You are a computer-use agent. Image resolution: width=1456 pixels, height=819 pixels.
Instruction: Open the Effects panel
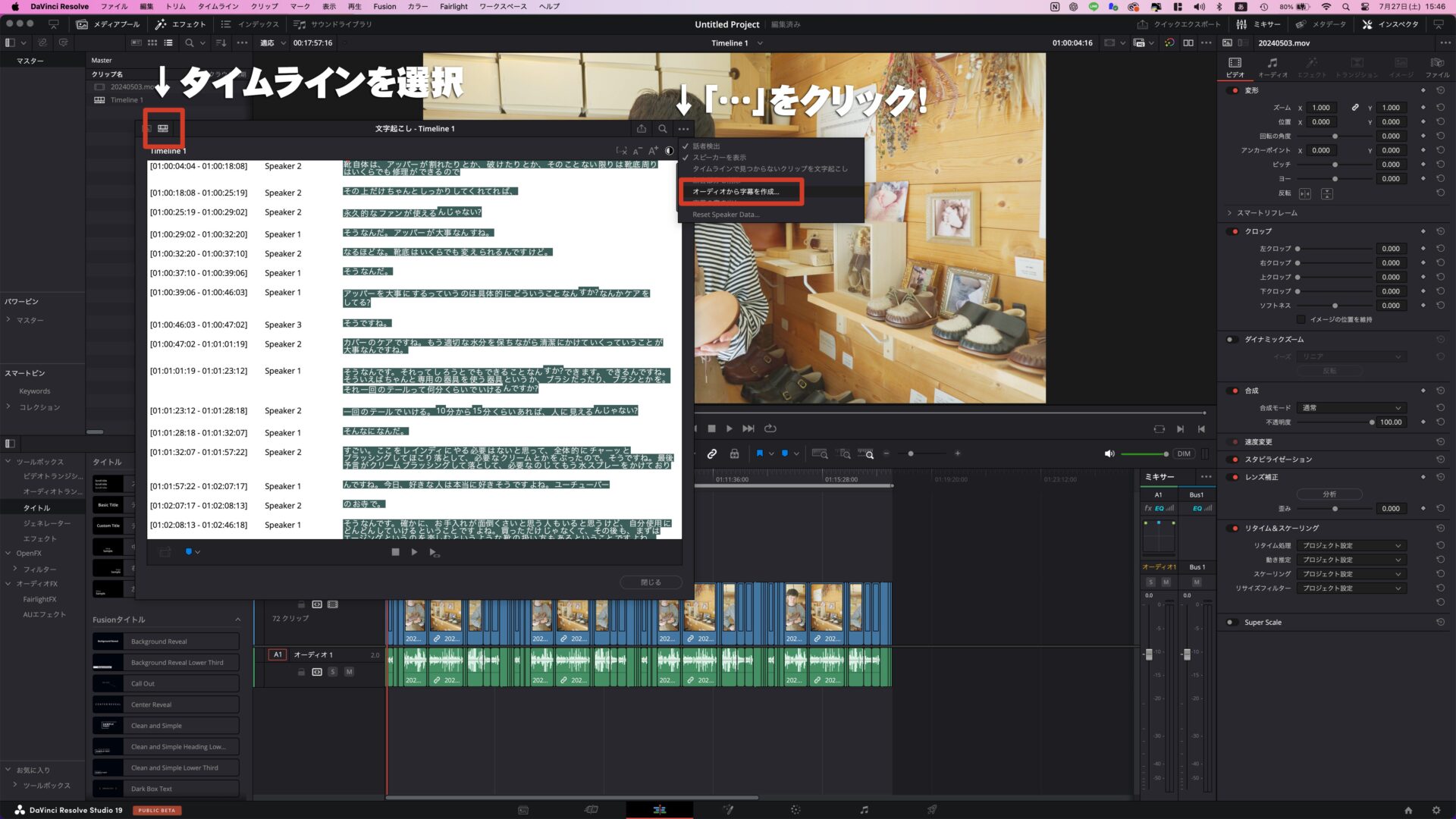tap(182, 24)
